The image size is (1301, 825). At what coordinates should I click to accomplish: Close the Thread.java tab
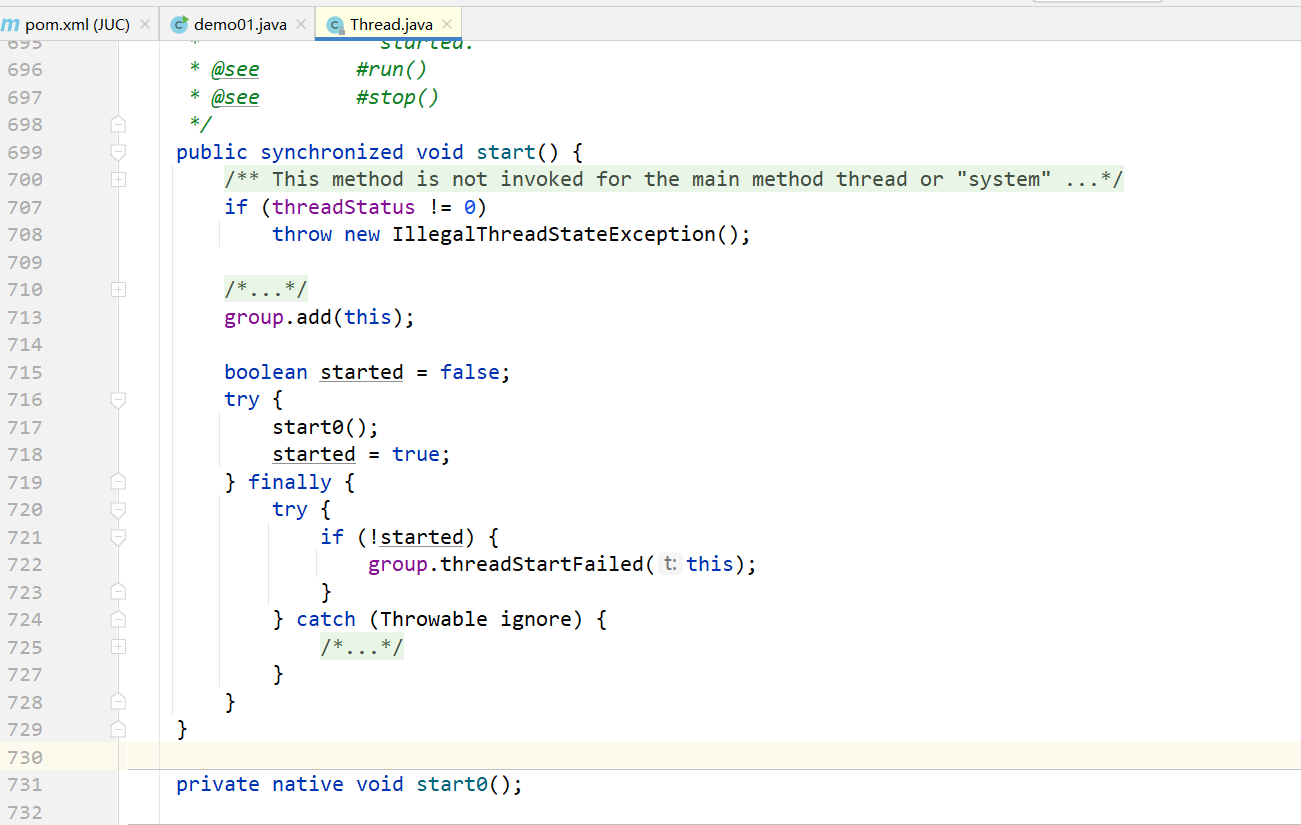click(x=447, y=24)
